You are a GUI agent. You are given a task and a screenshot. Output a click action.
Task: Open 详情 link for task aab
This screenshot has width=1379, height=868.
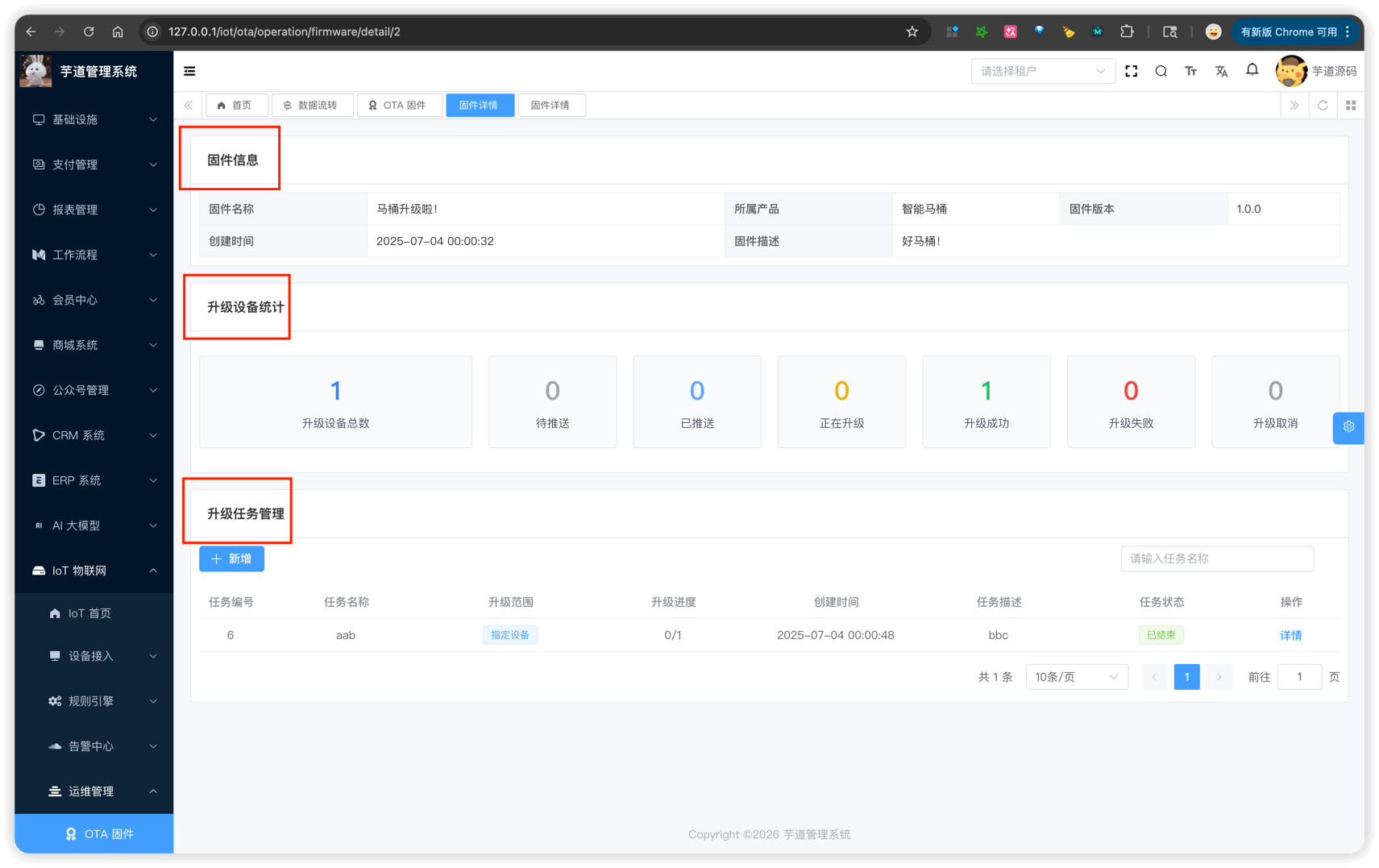click(x=1290, y=635)
